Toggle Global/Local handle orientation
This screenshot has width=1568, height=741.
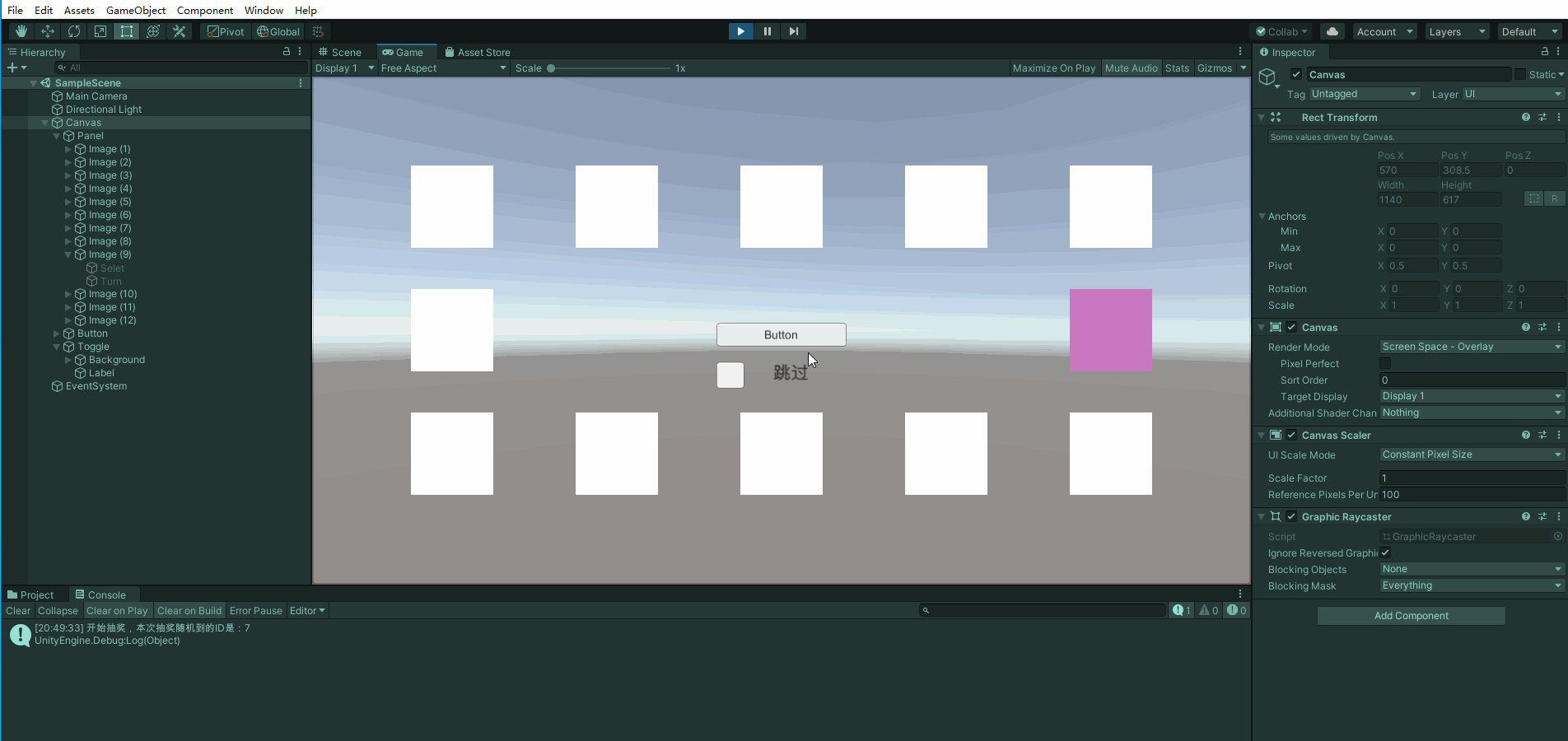(x=278, y=31)
